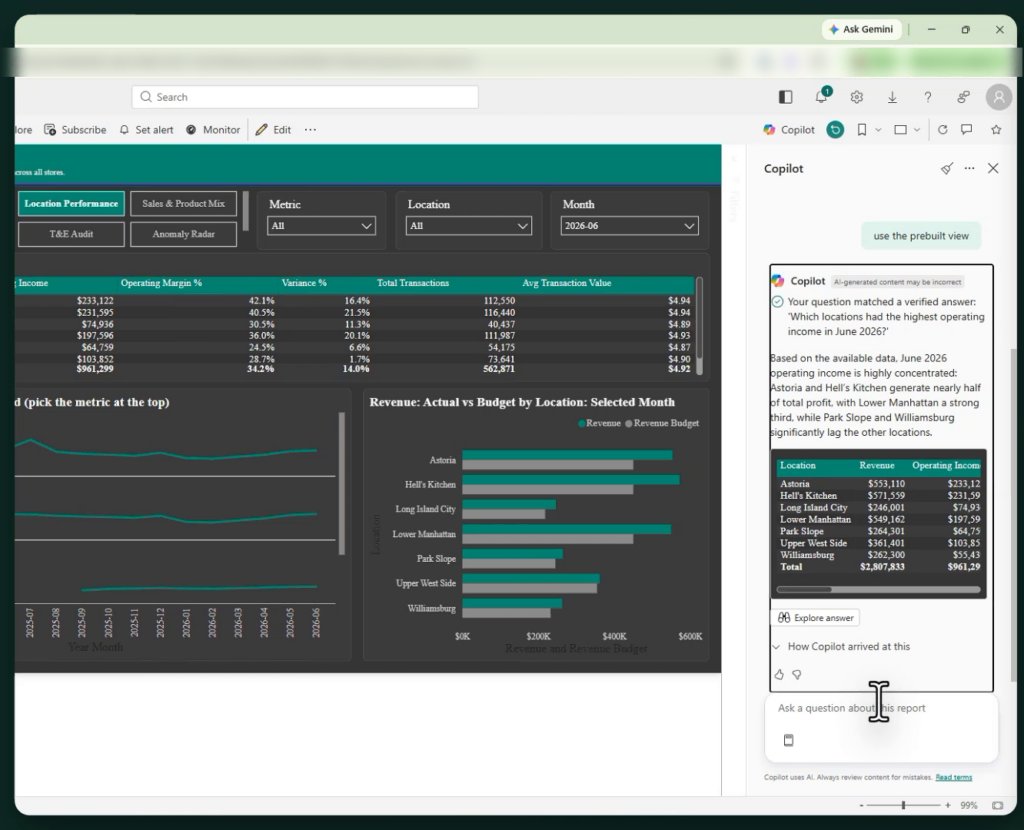
Task: Click the Ask a question input field
Action: coord(881,709)
